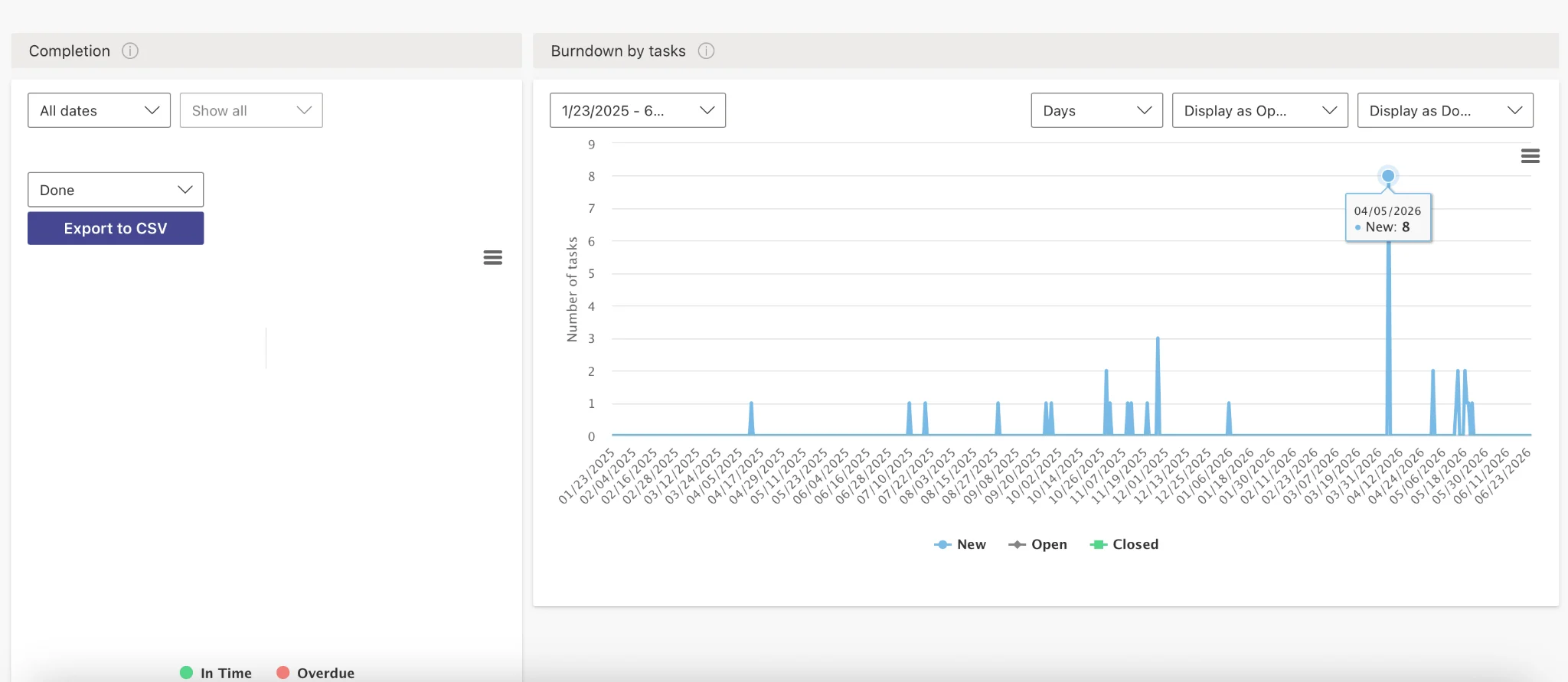The height and width of the screenshot is (682, 1568).
Task: Open the Burndown chart hamburger menu
Action: [1530, 156]
